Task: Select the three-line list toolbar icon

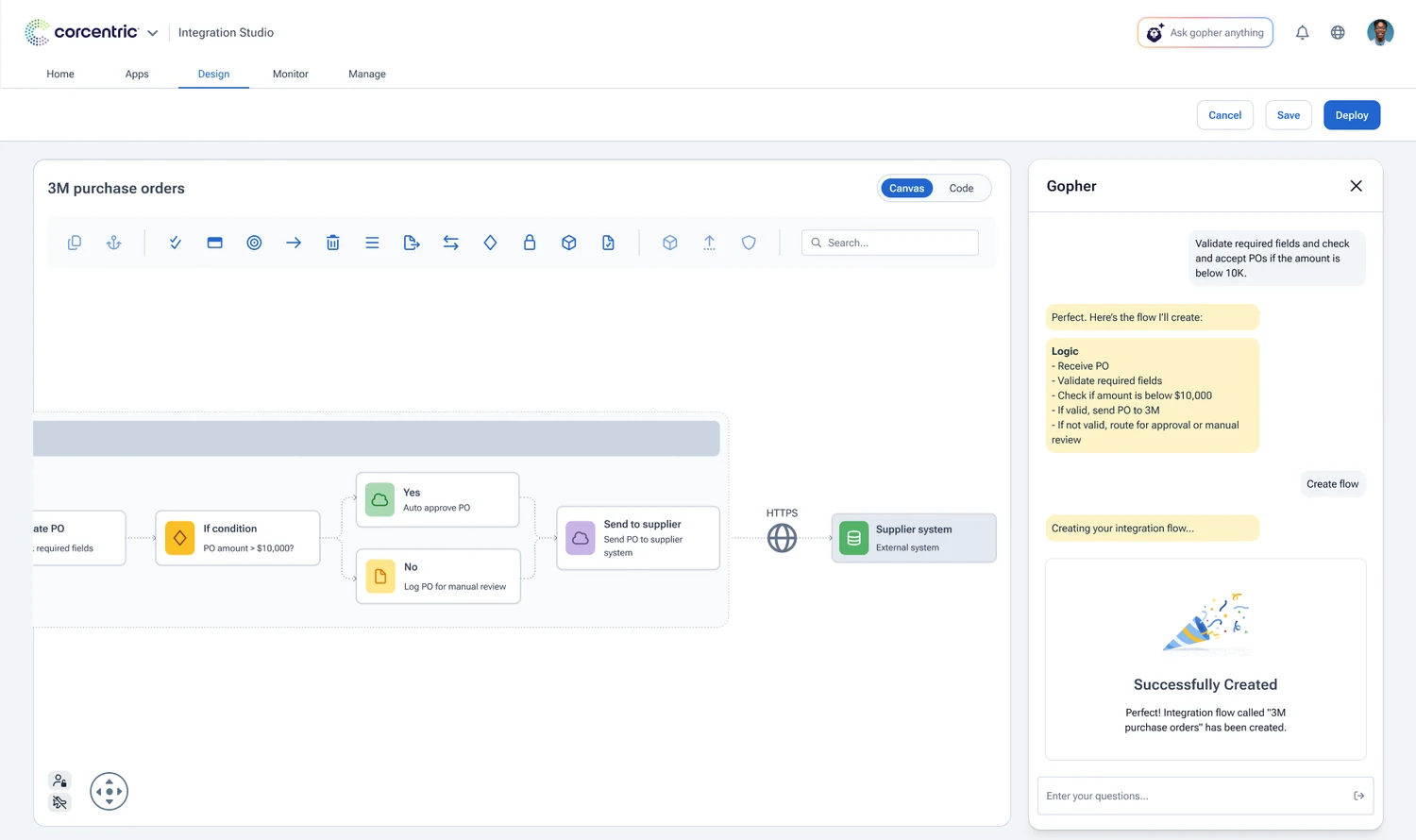Action: click(372, 243)
